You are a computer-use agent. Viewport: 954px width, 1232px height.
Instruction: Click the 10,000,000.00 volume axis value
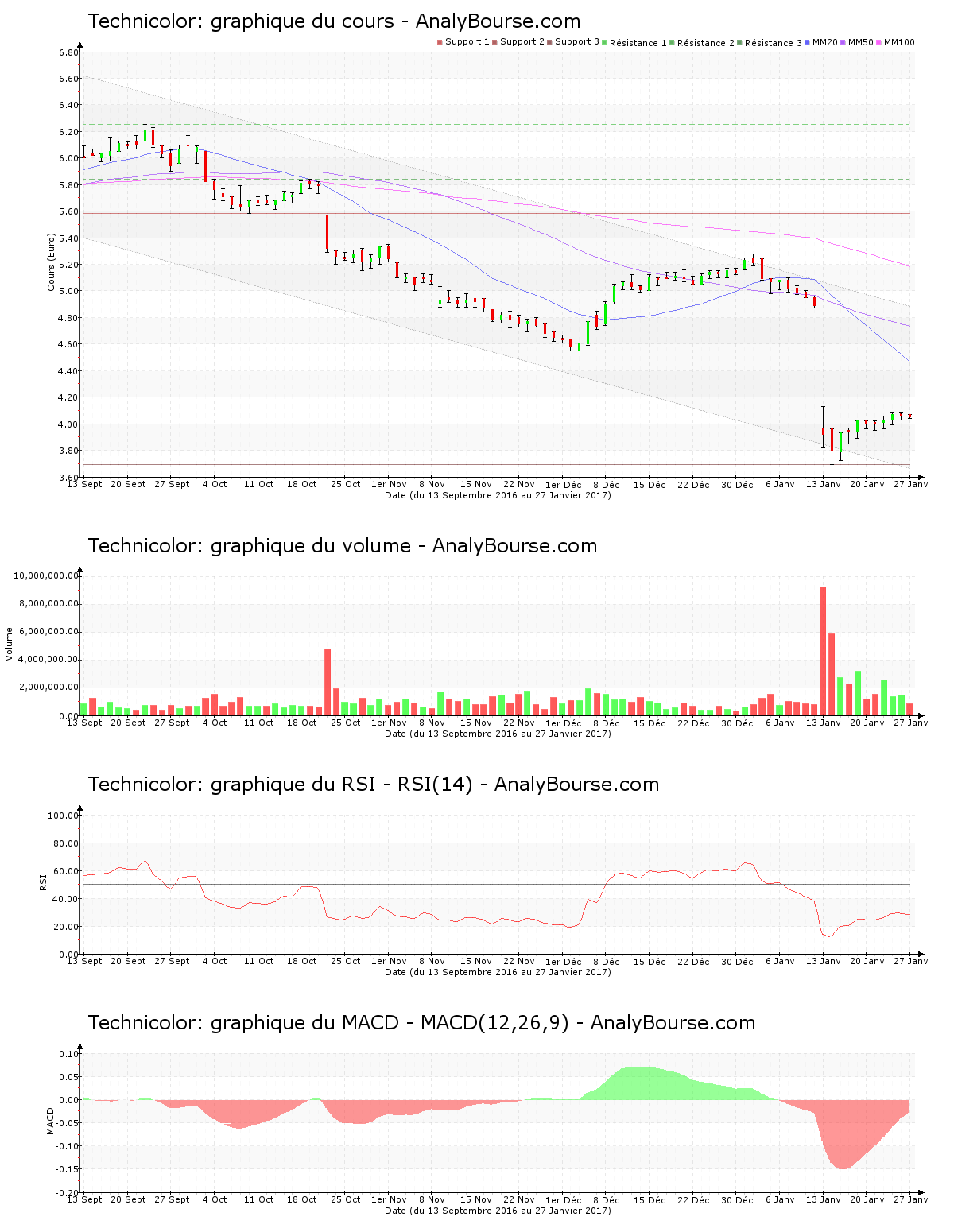click(x=46, y=575)
